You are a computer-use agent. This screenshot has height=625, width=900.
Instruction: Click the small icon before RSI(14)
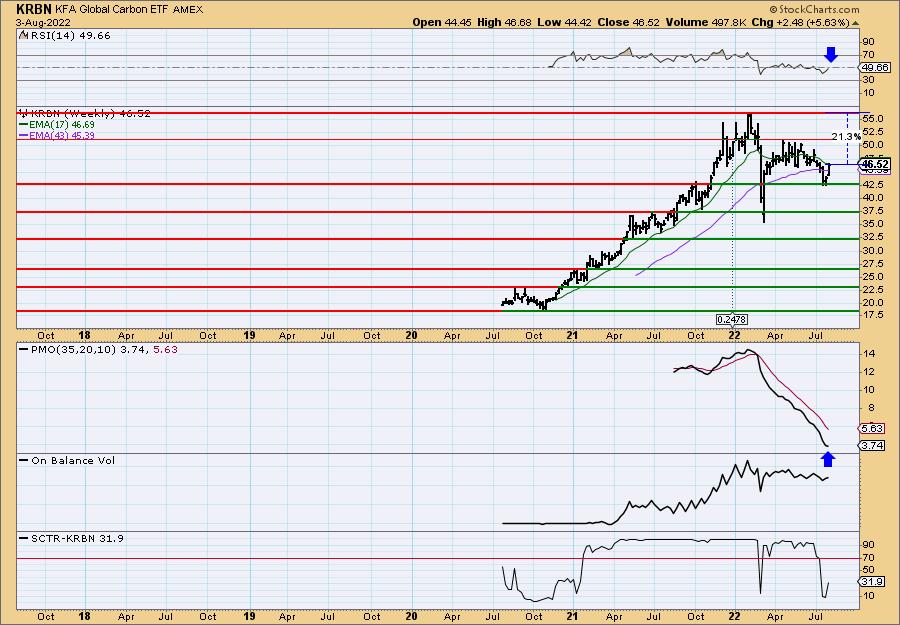pos(22,35)
